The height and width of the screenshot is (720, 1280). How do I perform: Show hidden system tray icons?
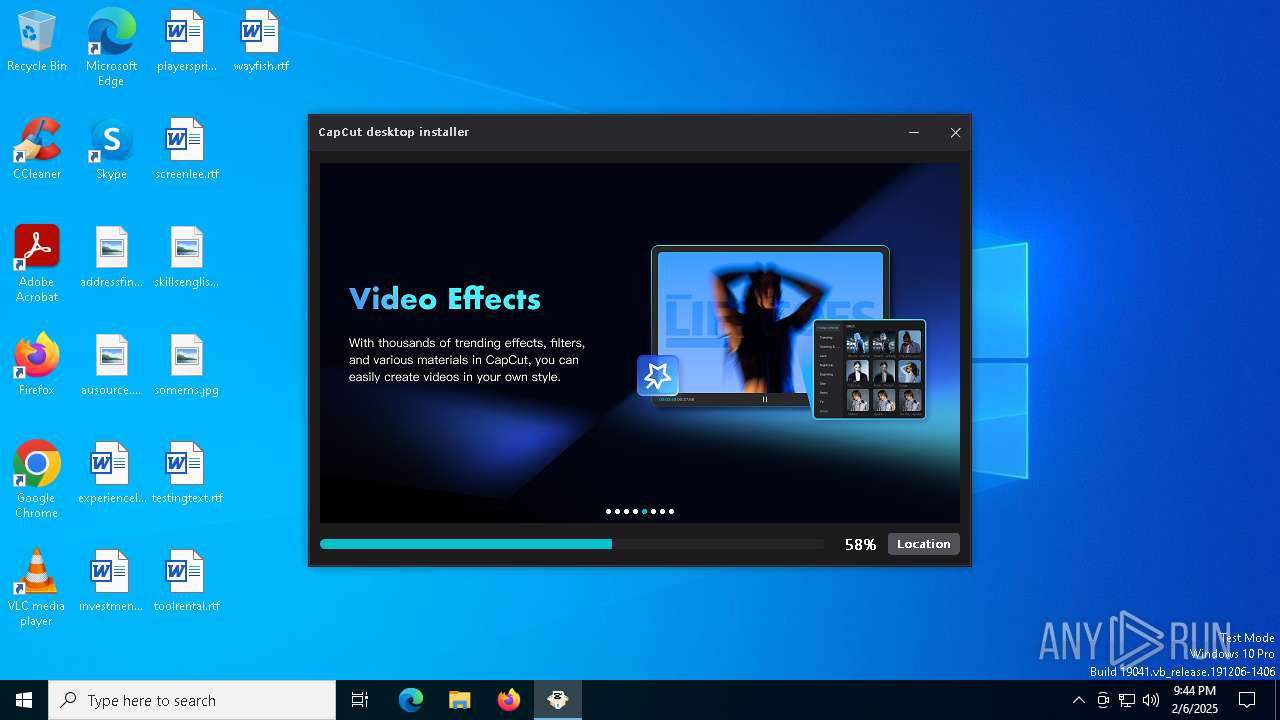(1078, 700)
